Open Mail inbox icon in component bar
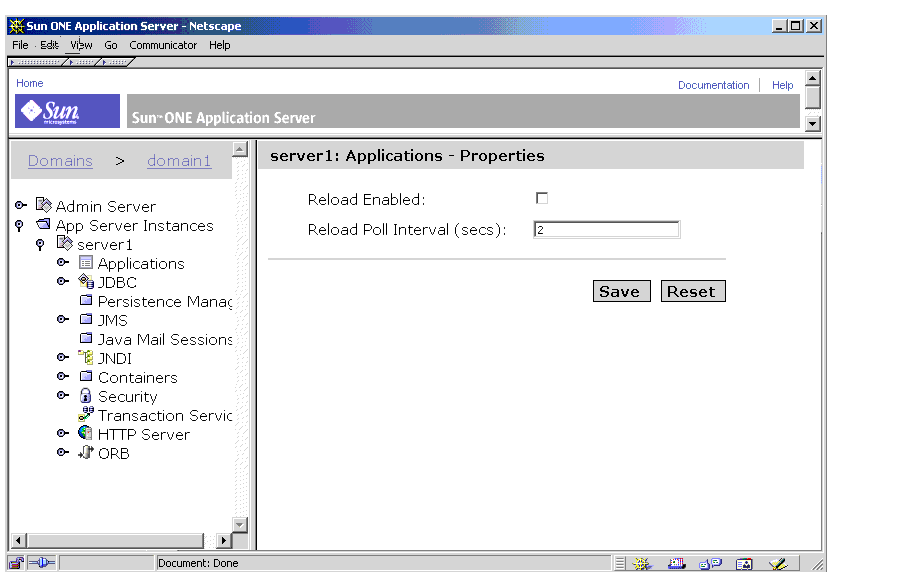 tap(677, 564)
